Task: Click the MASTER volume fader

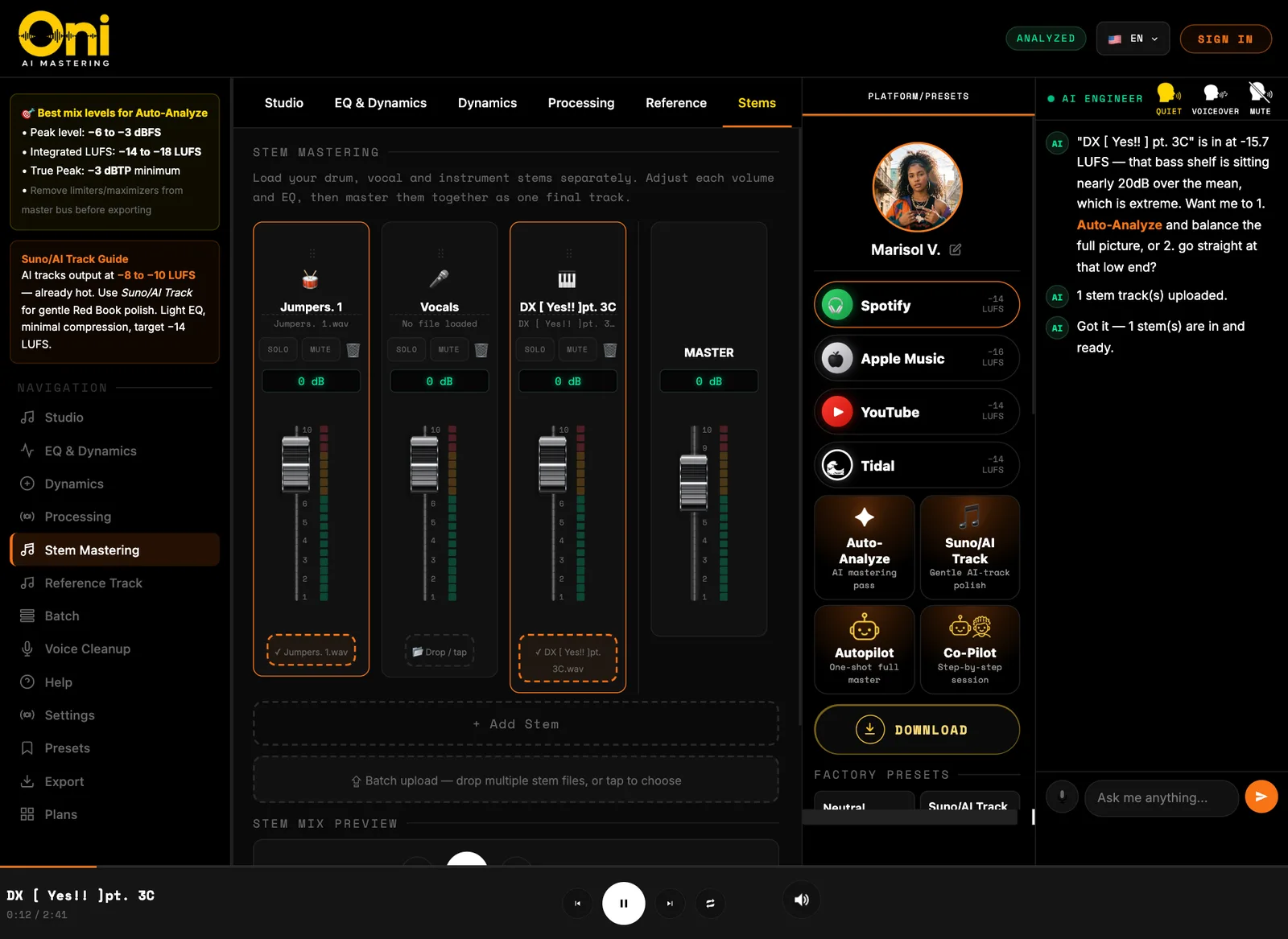Action: click(693, 483)
